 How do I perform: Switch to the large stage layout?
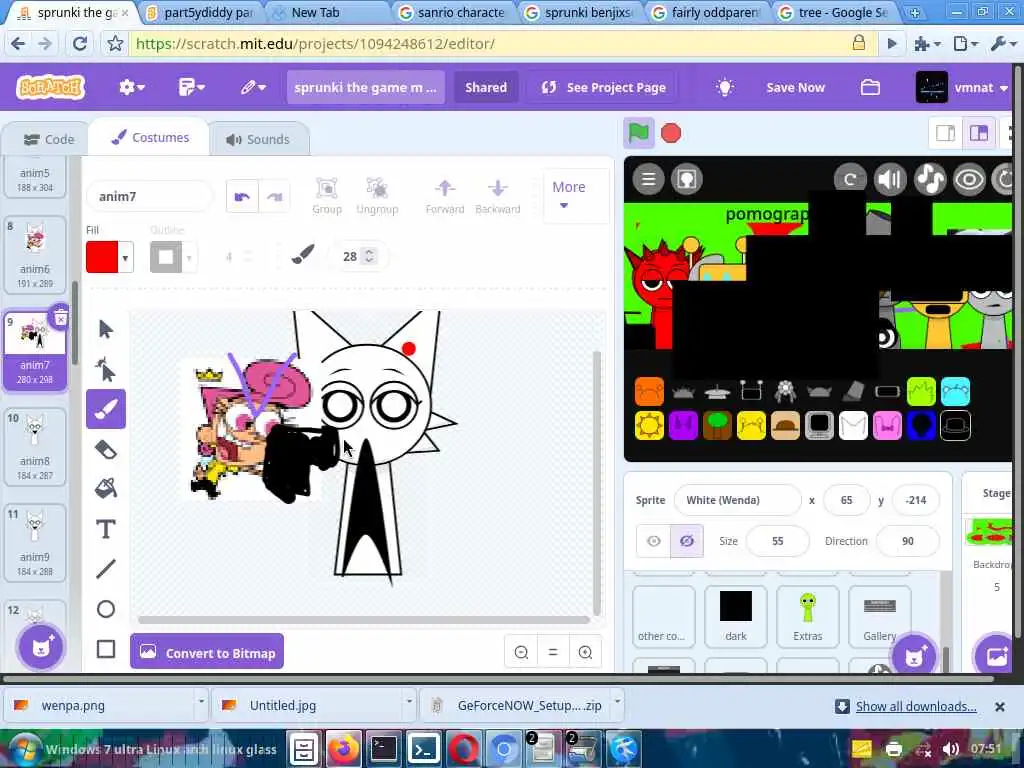click(978, 133)
